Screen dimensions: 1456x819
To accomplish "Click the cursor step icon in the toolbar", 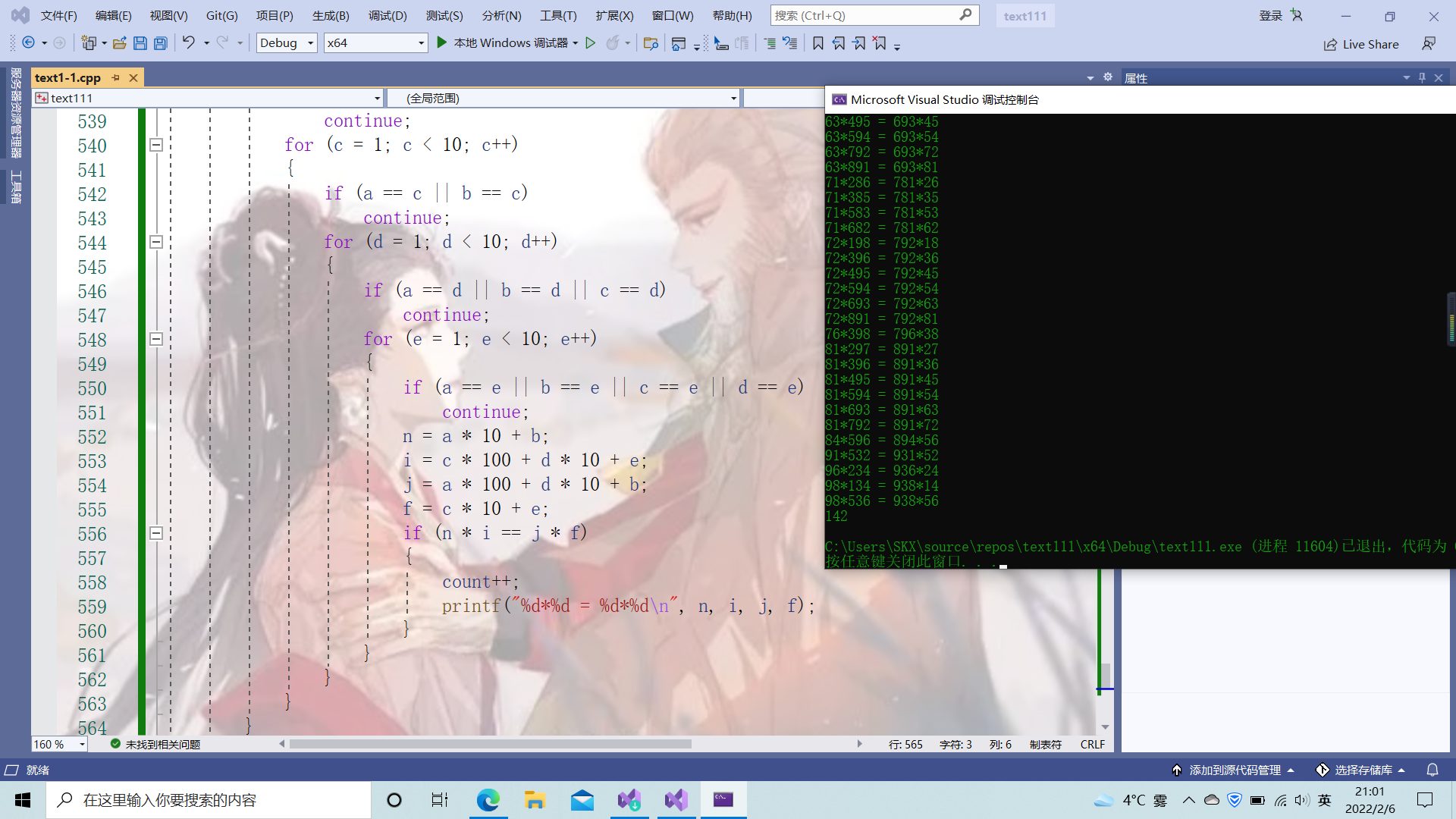I will point(721,43).
